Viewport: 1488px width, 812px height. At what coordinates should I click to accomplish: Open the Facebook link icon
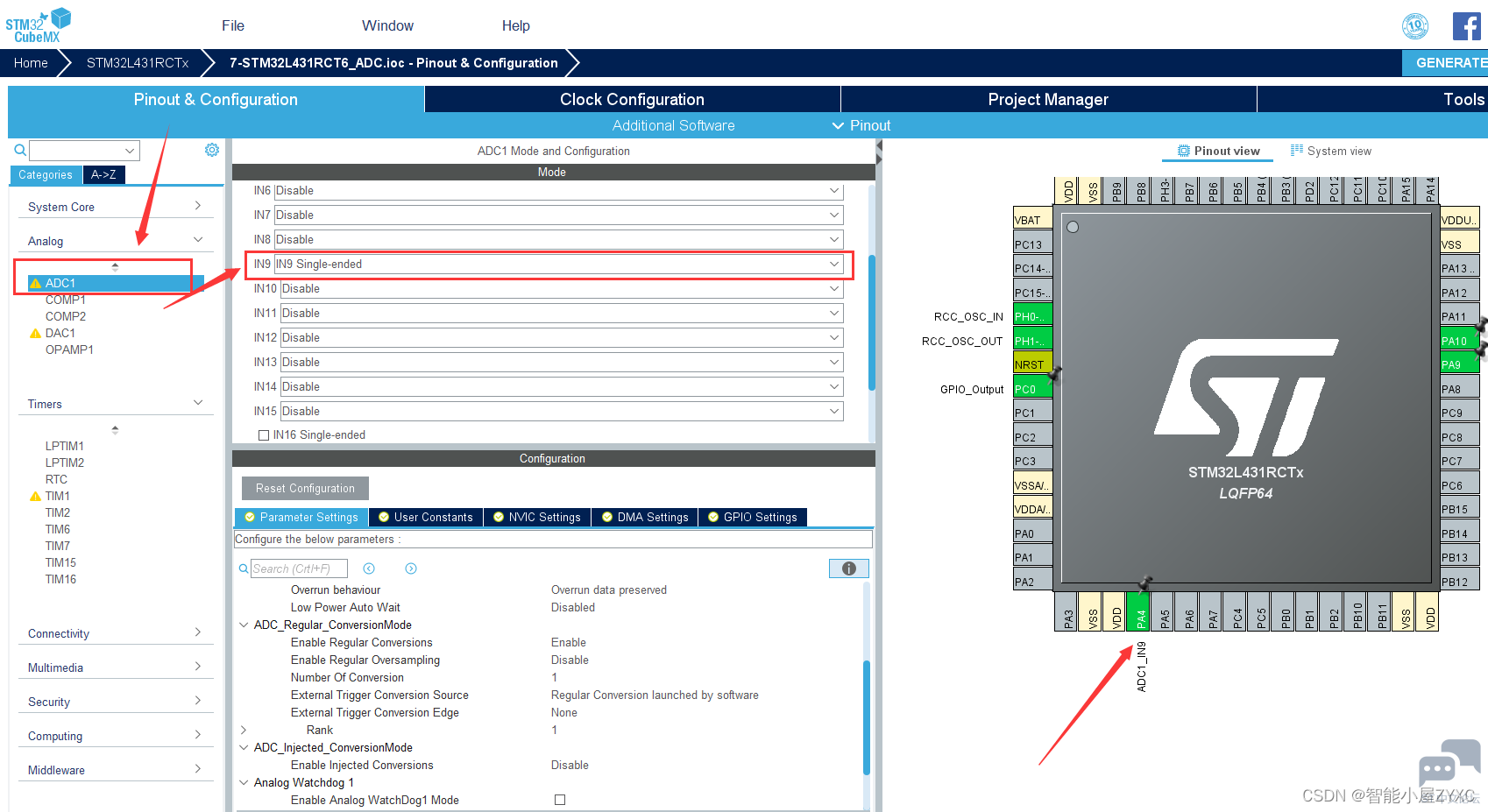point(1466,26)
